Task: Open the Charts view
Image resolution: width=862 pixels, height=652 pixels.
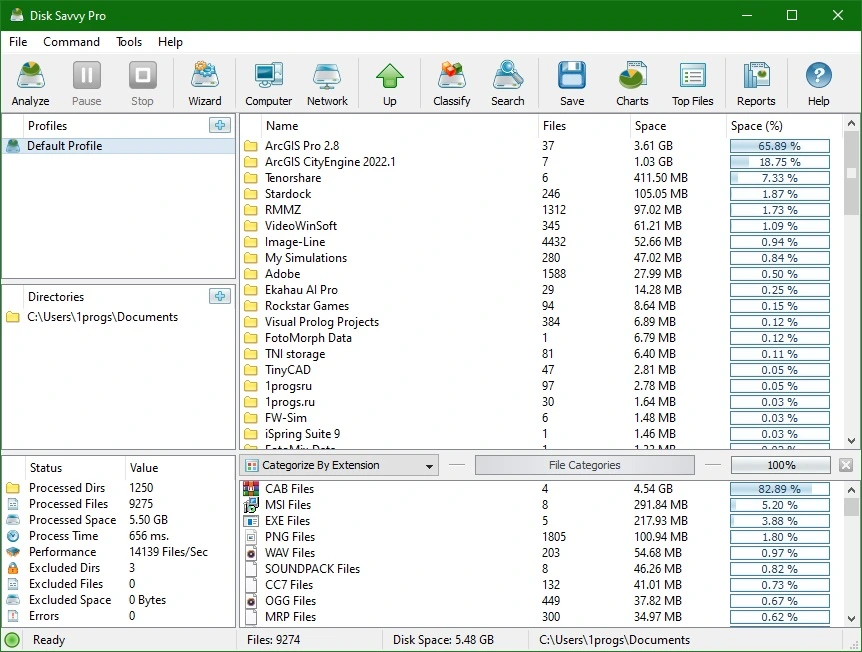Action: 632,84
